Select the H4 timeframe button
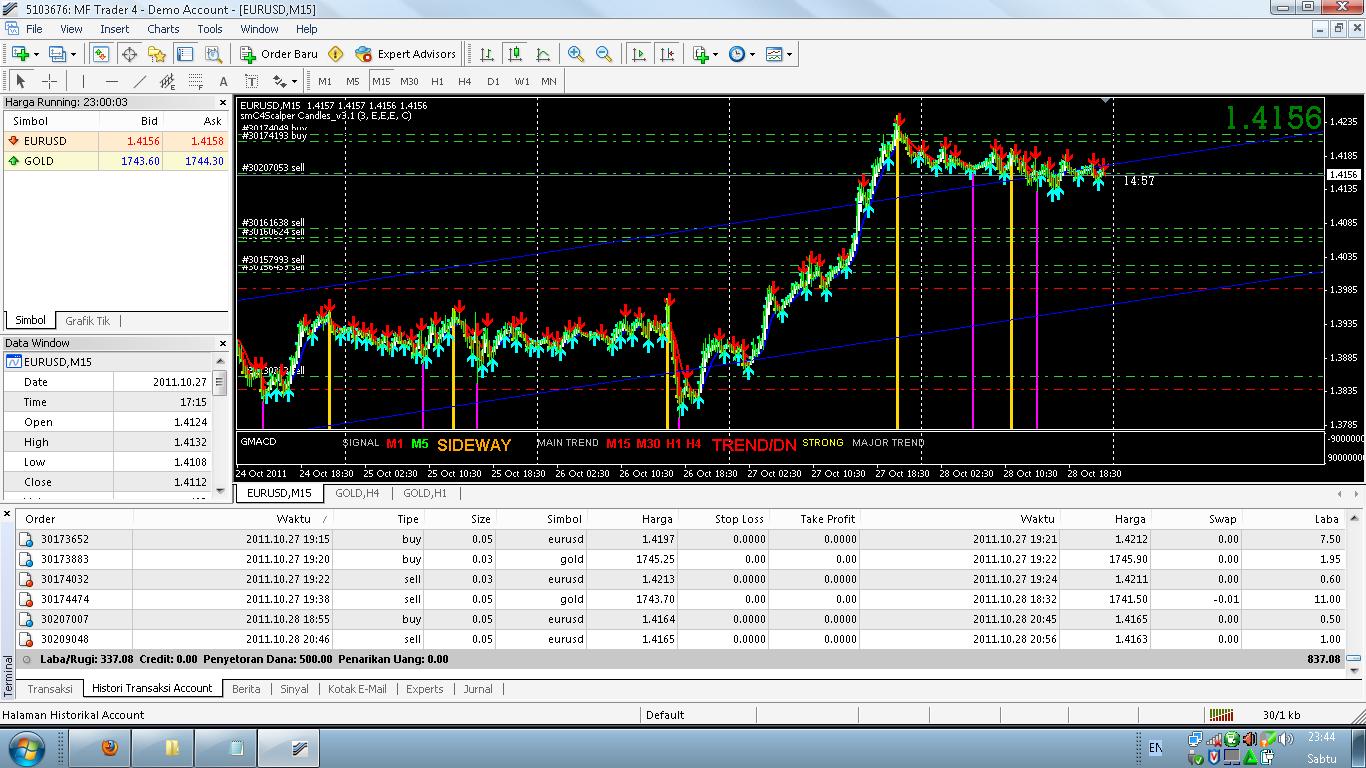 (x=465, y=81)
